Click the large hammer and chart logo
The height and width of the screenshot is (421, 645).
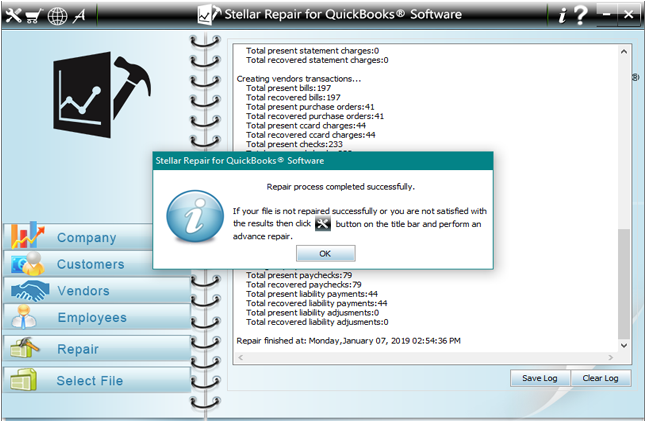click(102, 95)
